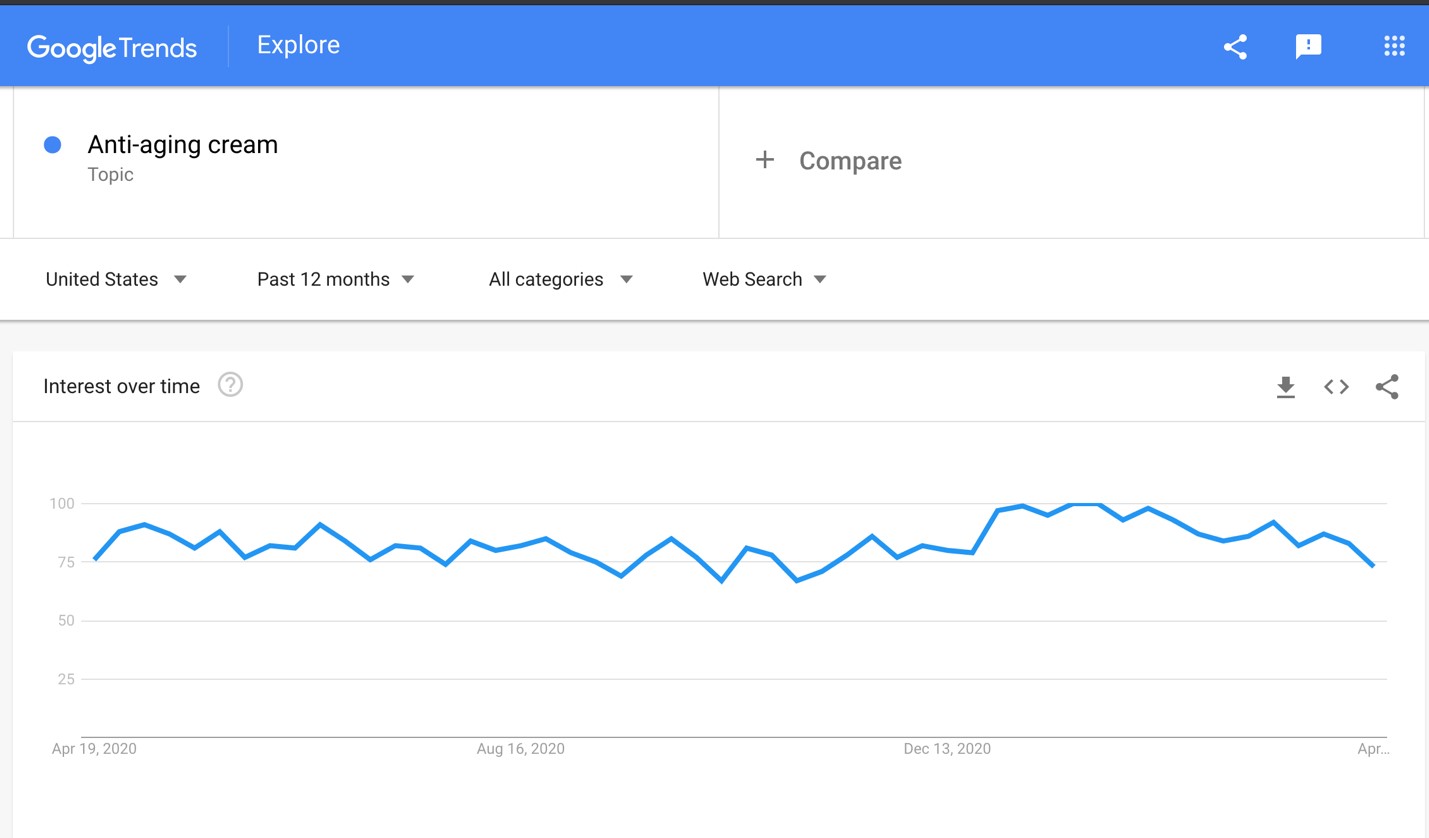The height and width of the screenshot is (838, 1429).
Task: Open the Interest over time help icon
Action: [230, 385]
